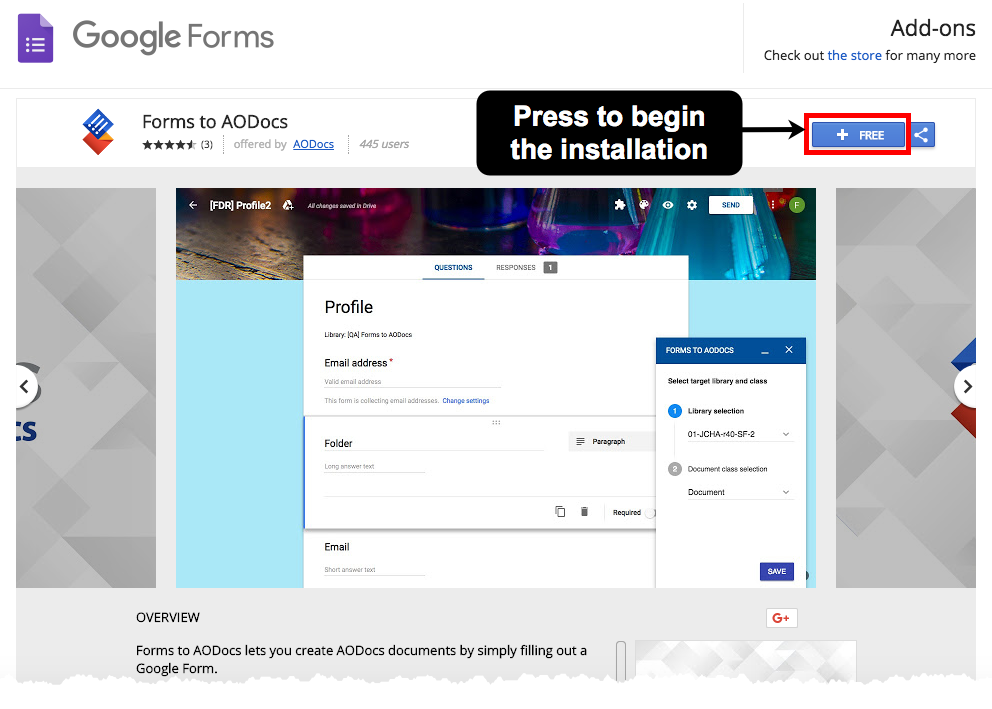This screenshot has height=709, width=992.
Task: Click the green F account avatar
Action: point(797,205)
